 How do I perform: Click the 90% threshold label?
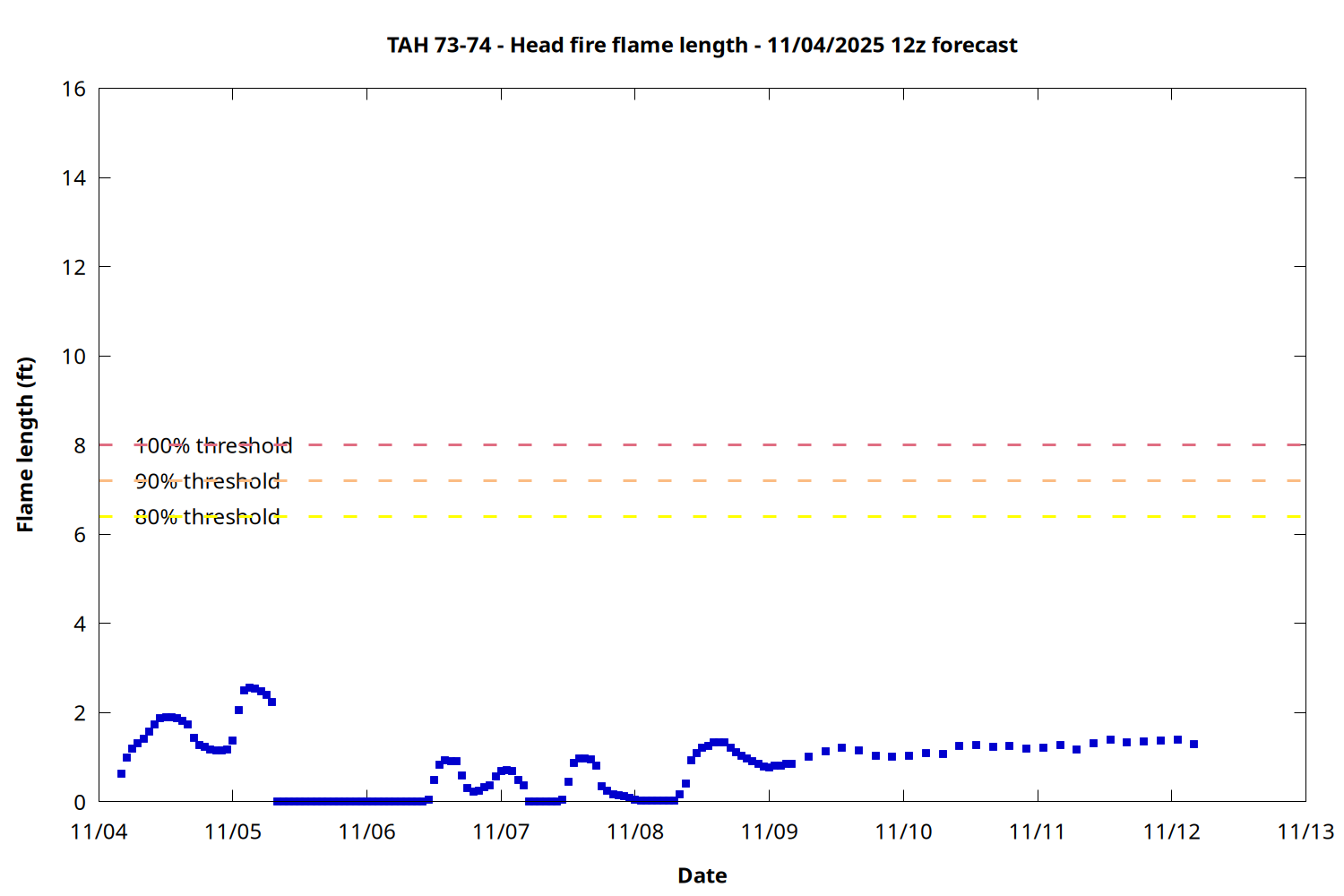coord(207,481)
